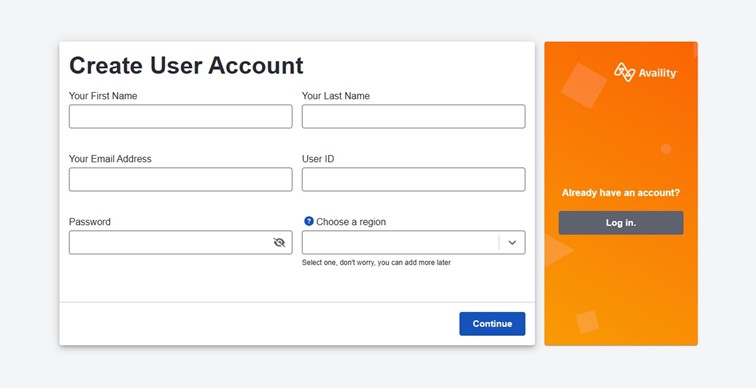The height and width of the screenshot is (388, 756).
Task: Select the Your Email Address text box
Action: [180, 179]
